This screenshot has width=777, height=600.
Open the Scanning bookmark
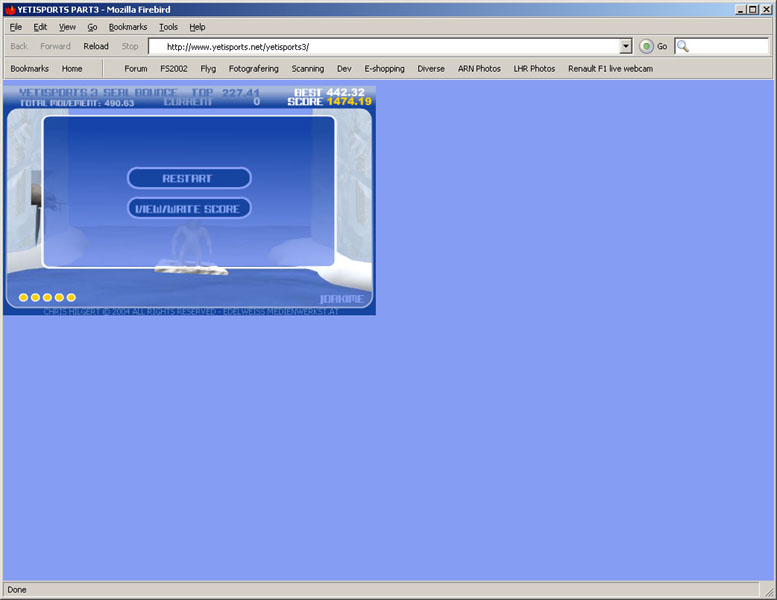308,68
